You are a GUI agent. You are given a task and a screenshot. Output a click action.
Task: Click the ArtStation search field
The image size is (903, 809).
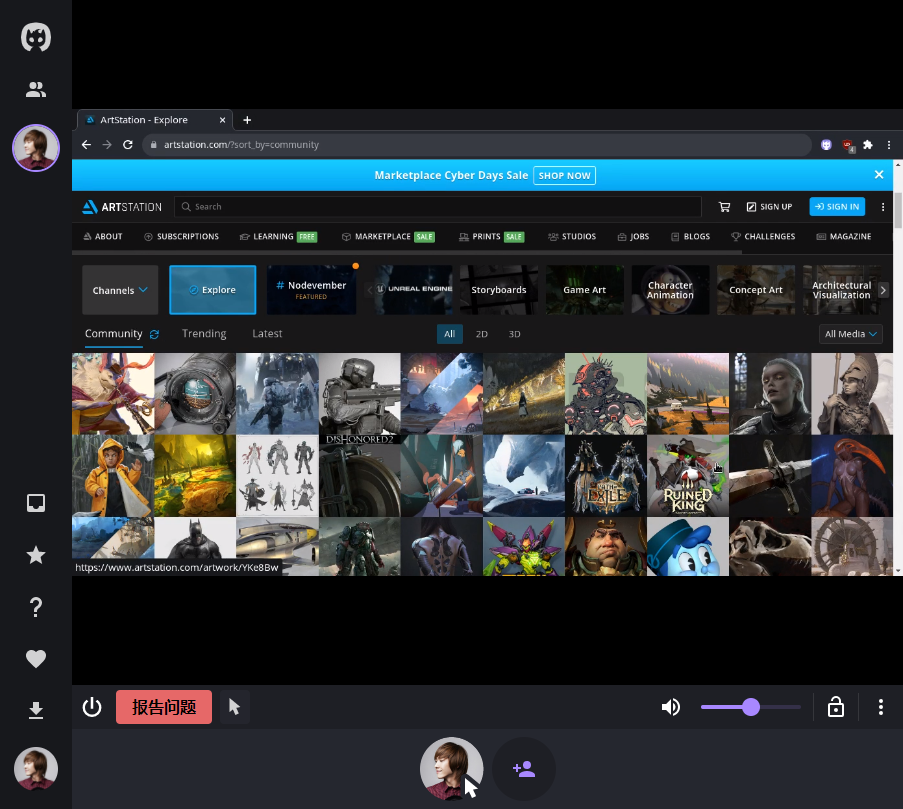tap(438, 207)
